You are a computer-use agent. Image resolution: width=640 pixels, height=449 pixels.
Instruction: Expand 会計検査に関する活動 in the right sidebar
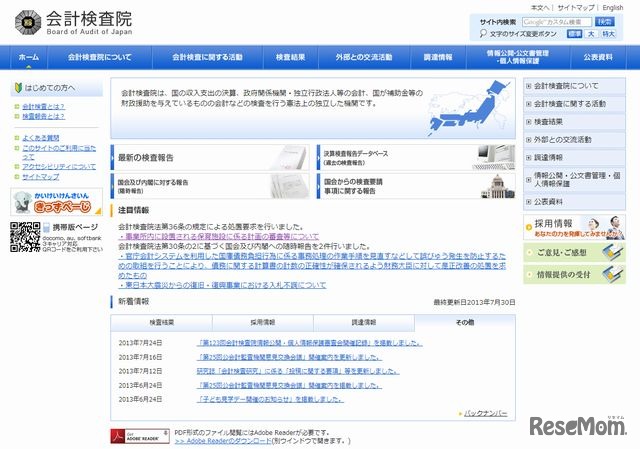[574, 104]
